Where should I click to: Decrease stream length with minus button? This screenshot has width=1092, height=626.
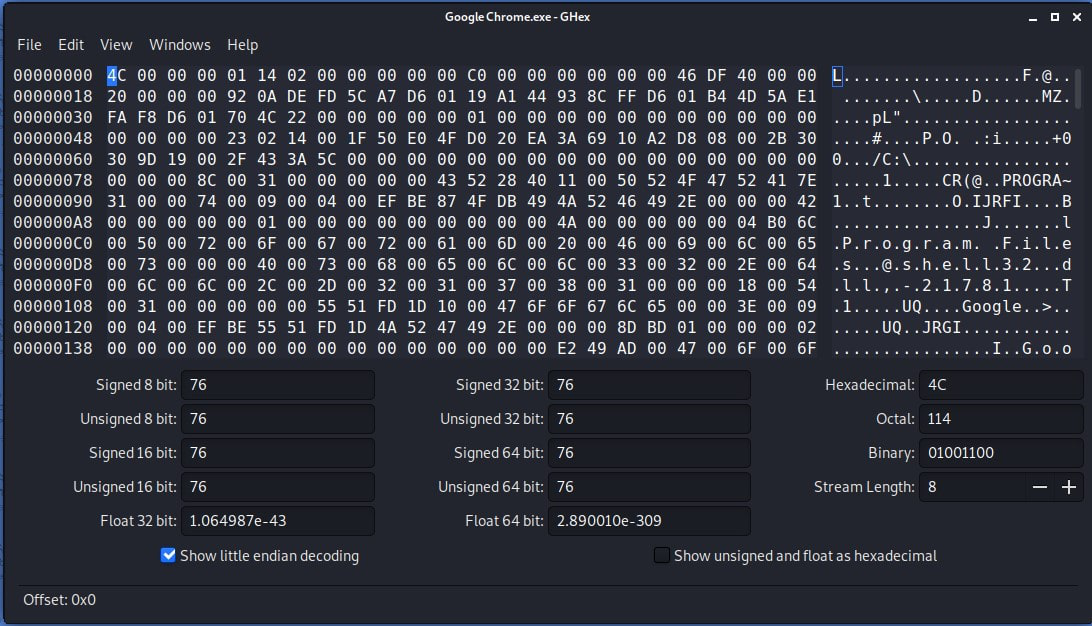(x=1040, y=487)
